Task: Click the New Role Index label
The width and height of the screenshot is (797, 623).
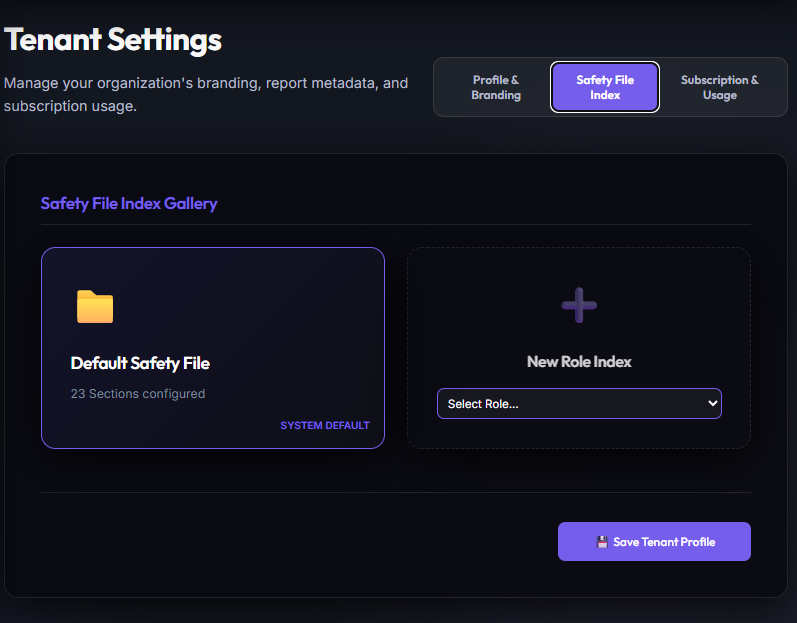Action: [x=579, y=362]
